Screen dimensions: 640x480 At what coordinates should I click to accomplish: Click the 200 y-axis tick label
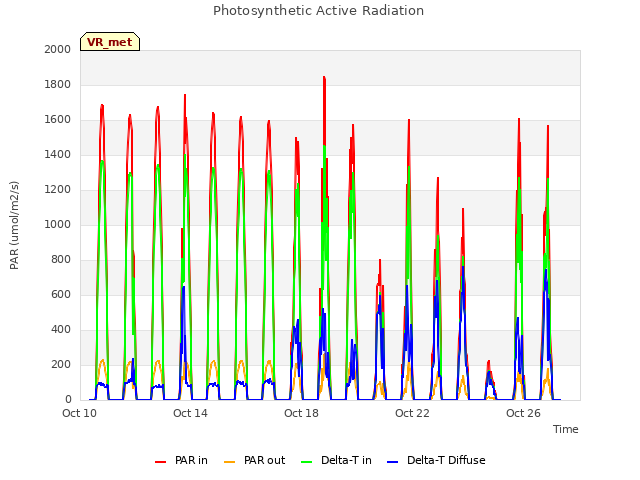click(61, 364)
